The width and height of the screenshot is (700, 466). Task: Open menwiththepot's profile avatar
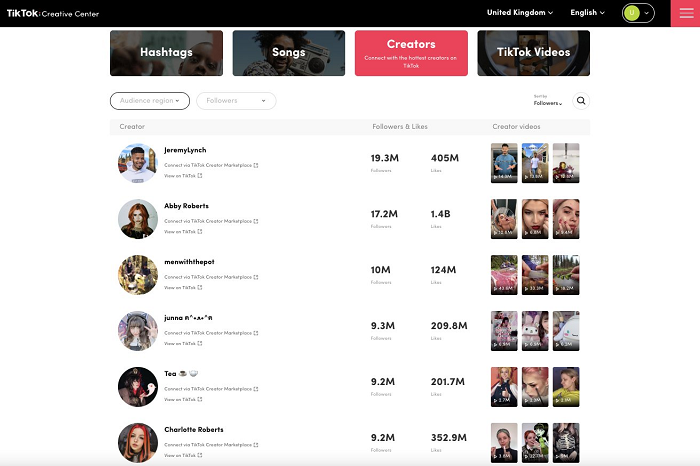[x=138, y=275]
